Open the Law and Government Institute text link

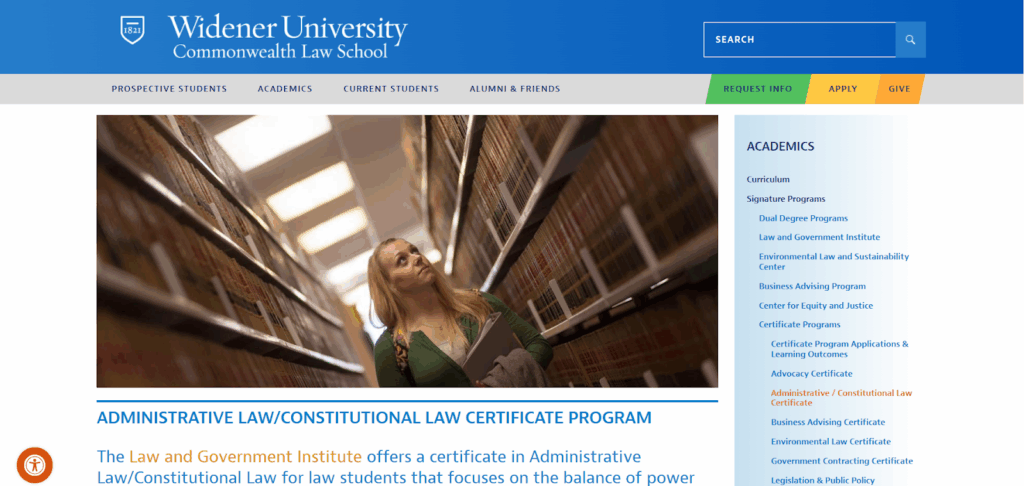[245, 456]
